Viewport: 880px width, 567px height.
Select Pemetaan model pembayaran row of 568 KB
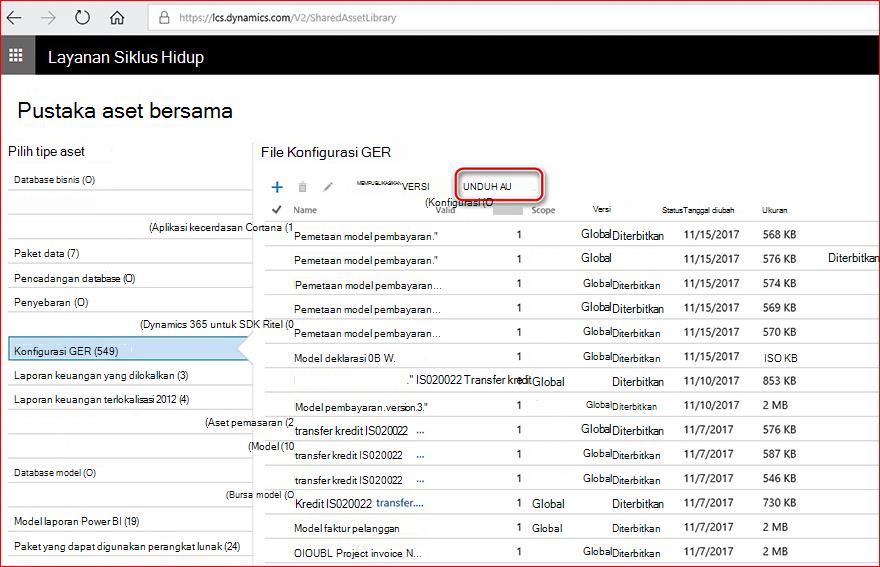coord(571,234)
